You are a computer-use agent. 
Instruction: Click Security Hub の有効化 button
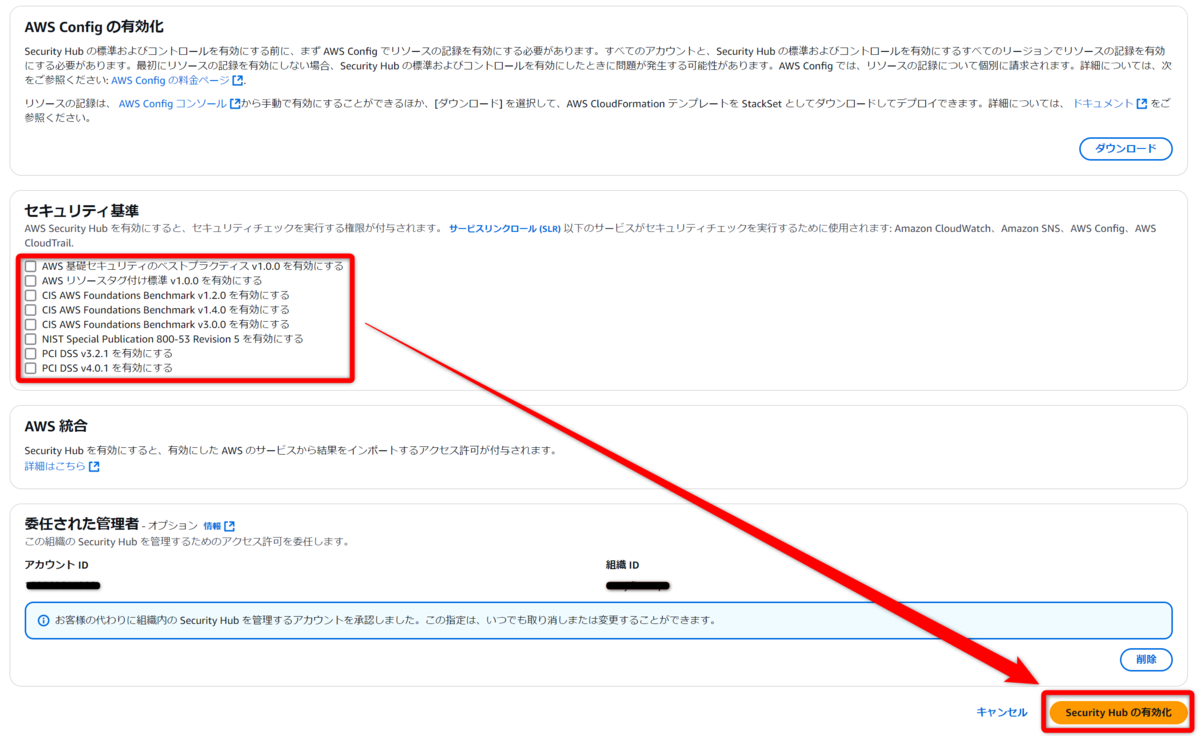1118,712
